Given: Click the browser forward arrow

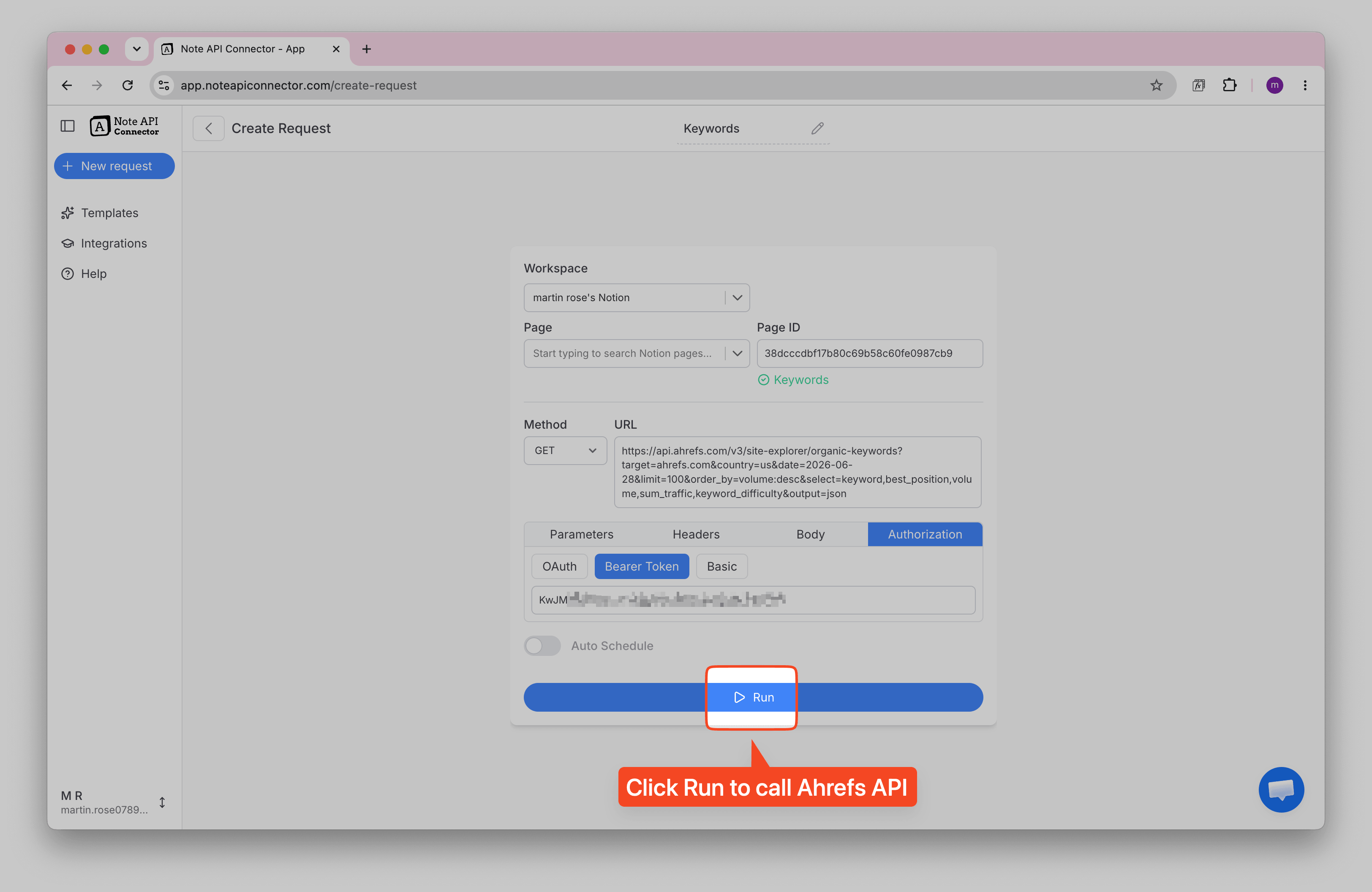Looking at the screenshot, I should pyautogui.click(x=97, y=85).
